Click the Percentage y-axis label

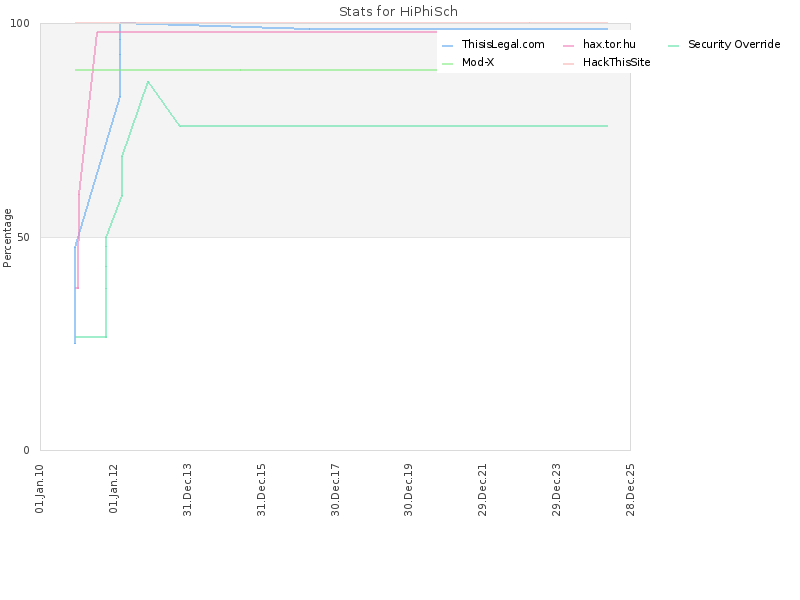coord(8,237)
